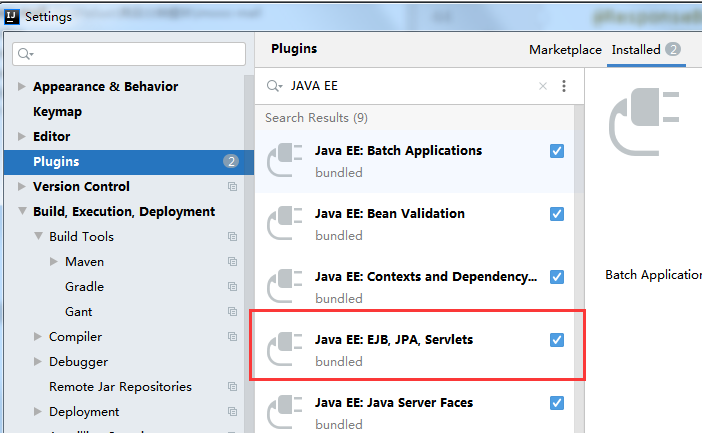The height and width of the screenshot is (433, 702).
Task: Open the Keymap settings page
Action: pyautogui.click(x=57, y=112)
